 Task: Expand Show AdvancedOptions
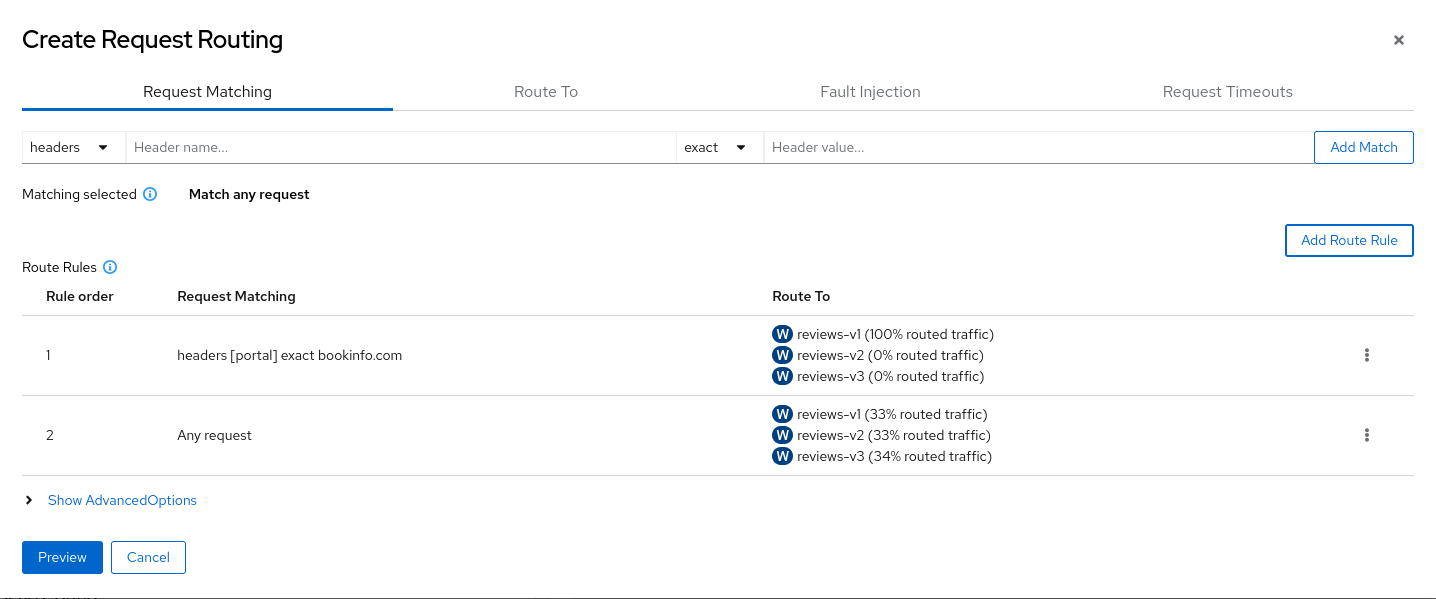122,500
